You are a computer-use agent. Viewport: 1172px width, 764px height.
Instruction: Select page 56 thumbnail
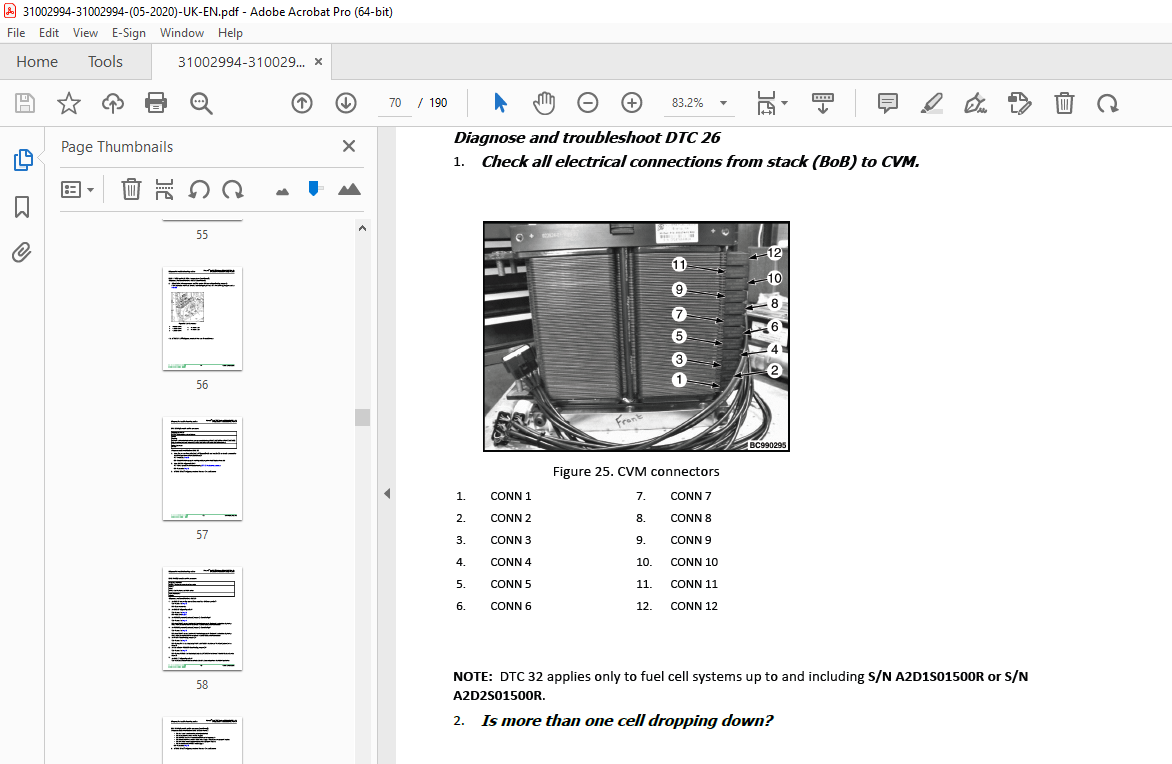(x=203, y=318)
